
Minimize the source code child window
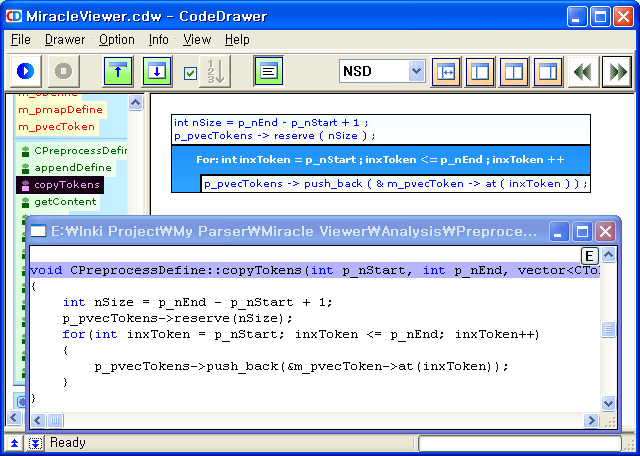point(559,232)
